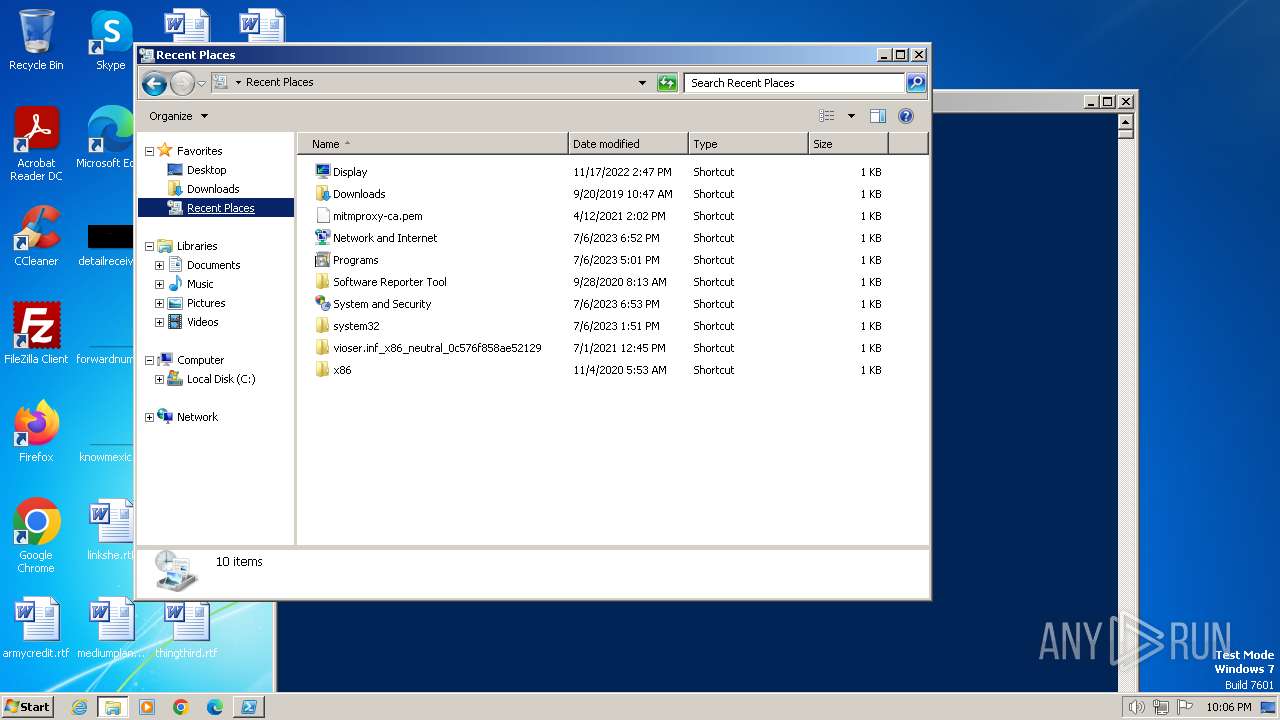Click the search magnifier icon
Screen dimensions: 1280x720
tap(916, 83)
